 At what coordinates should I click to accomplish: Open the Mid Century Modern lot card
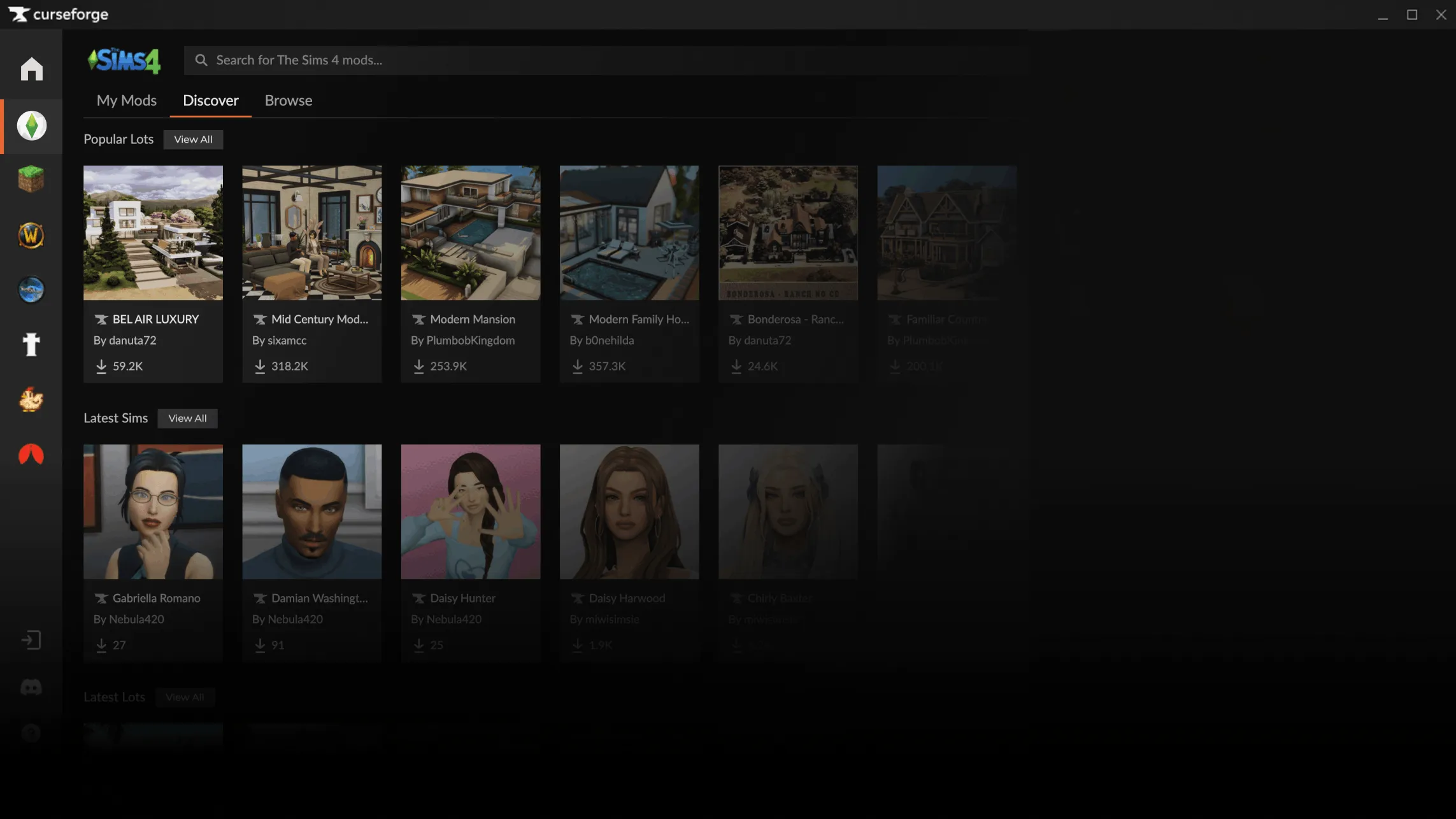pyautogui.click(x=311, y=274)
